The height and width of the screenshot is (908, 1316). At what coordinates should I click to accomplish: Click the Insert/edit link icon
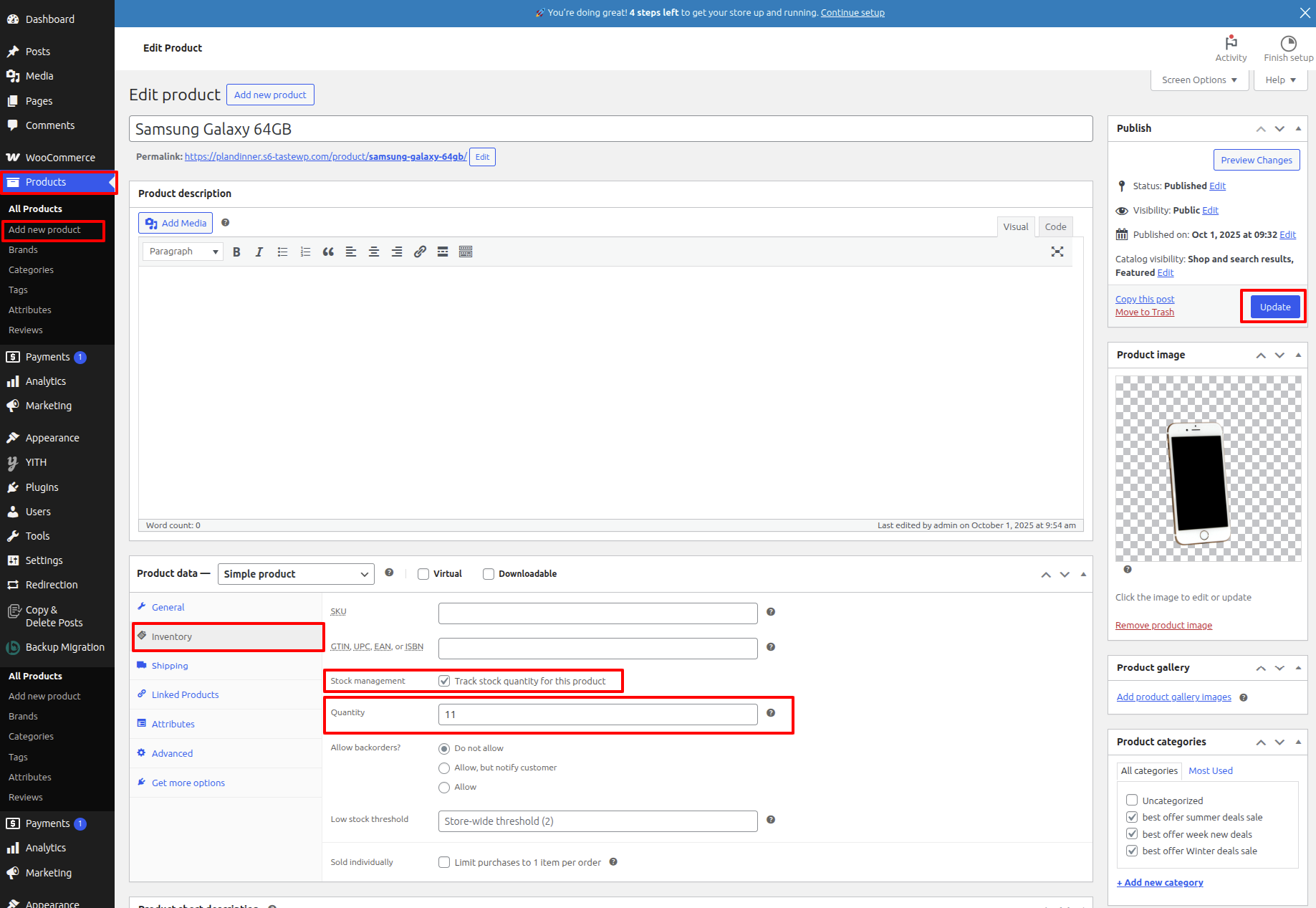point(420,252)
